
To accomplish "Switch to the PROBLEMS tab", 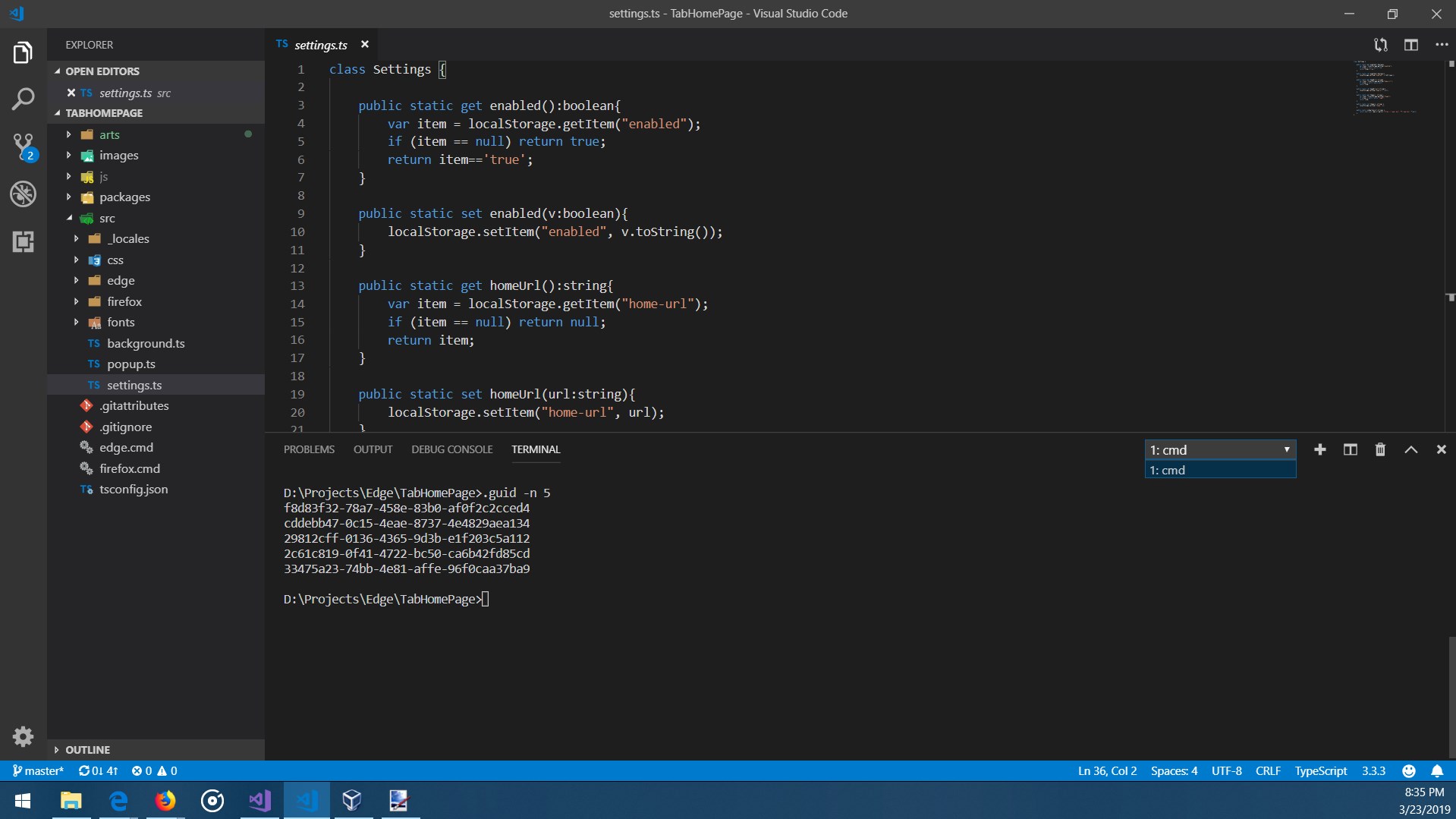I will click(x=309, y=449).
